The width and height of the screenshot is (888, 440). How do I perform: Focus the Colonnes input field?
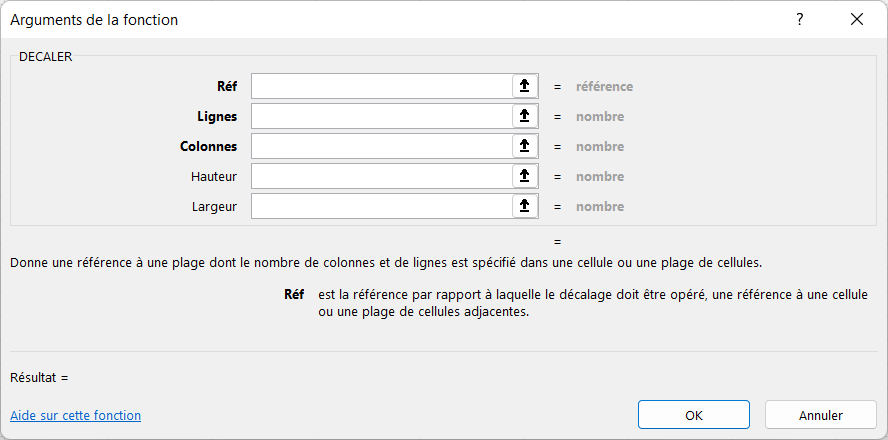click(x=382, y=146)
